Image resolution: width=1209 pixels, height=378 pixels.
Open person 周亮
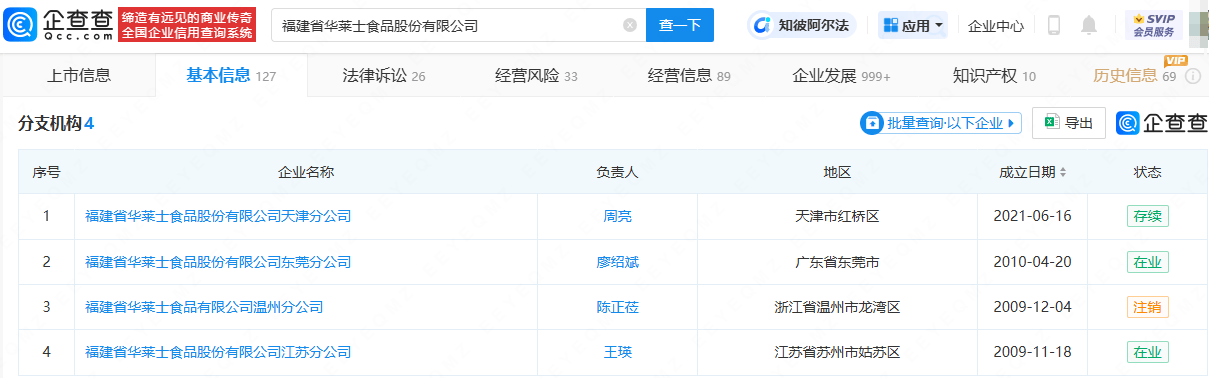pos(618,216)
